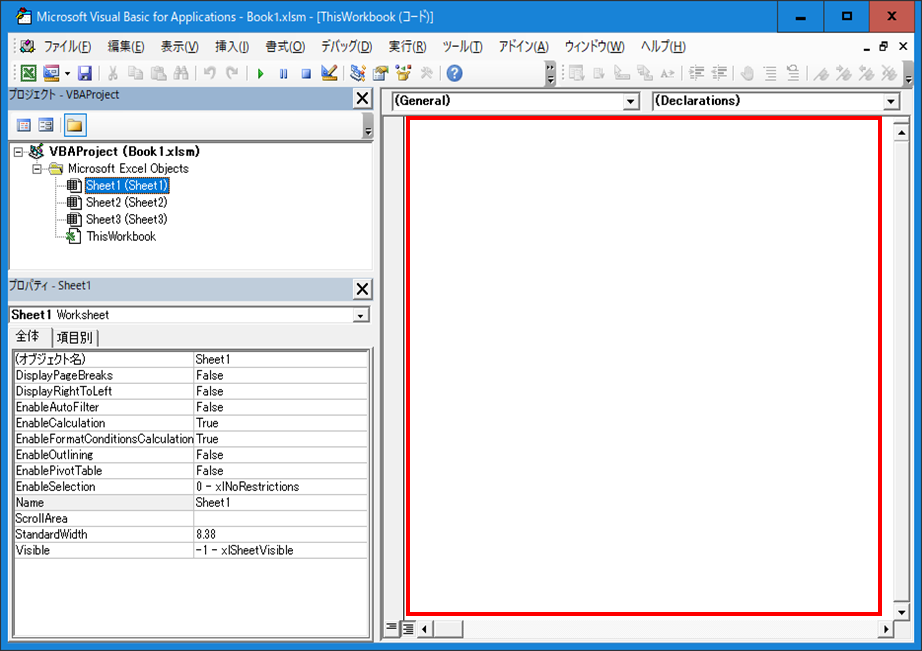
Task: Click the Full Module View button below the code pane
Action: tap(407, 629)
